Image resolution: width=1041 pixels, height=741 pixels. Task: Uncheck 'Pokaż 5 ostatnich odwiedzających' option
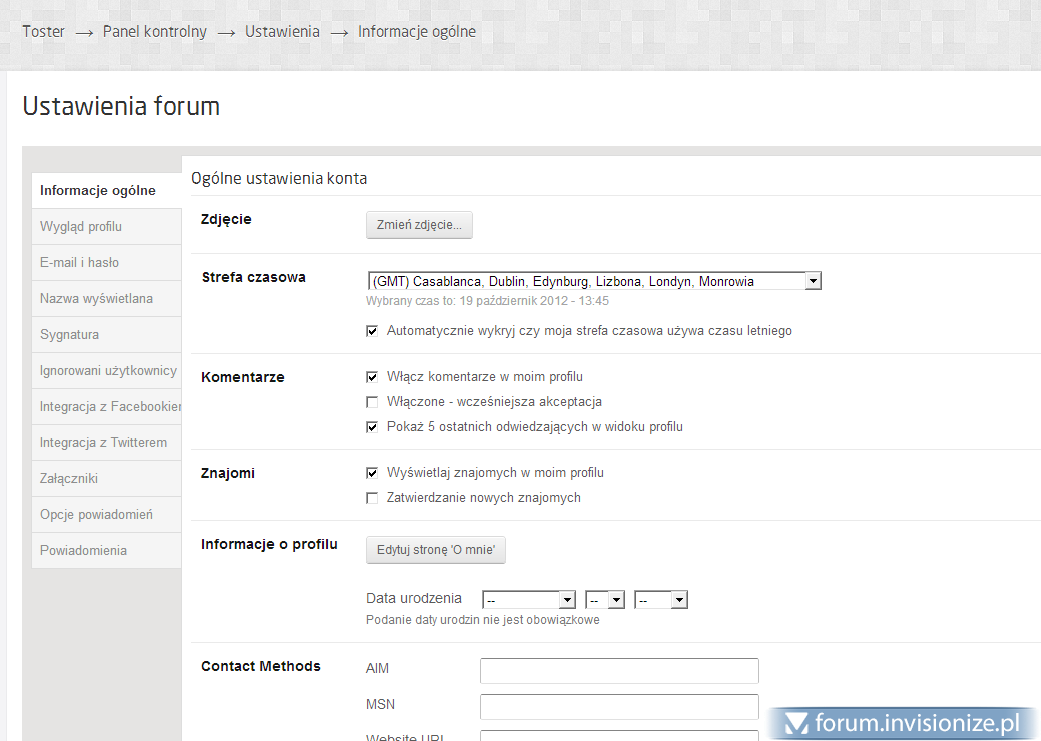(373, 427)
